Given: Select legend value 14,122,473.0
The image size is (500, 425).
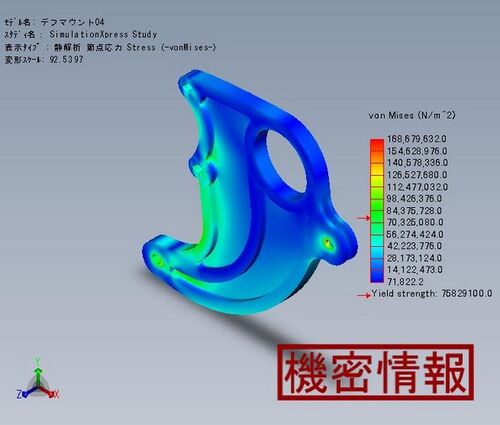Looking at the screenshot, I should pyautogui.click(x=415, y=269).
